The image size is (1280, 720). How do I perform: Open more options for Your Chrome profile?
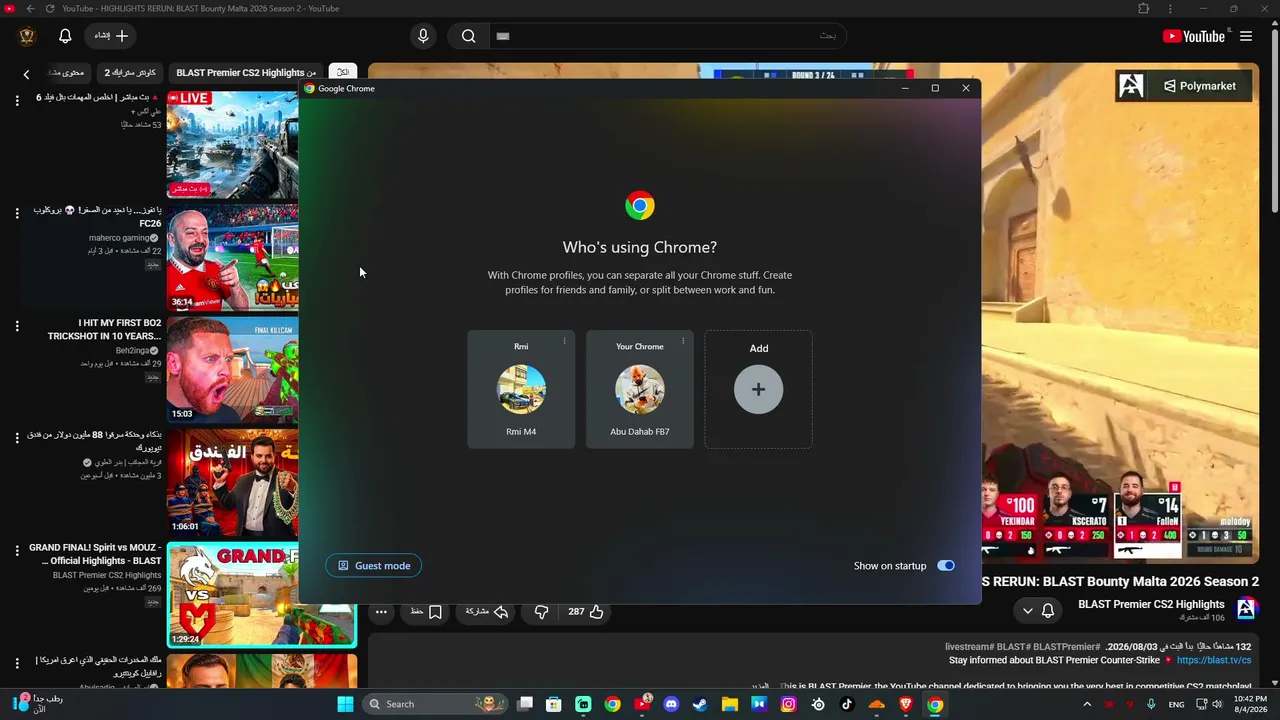pyautogui.click(x=683, y=341)
